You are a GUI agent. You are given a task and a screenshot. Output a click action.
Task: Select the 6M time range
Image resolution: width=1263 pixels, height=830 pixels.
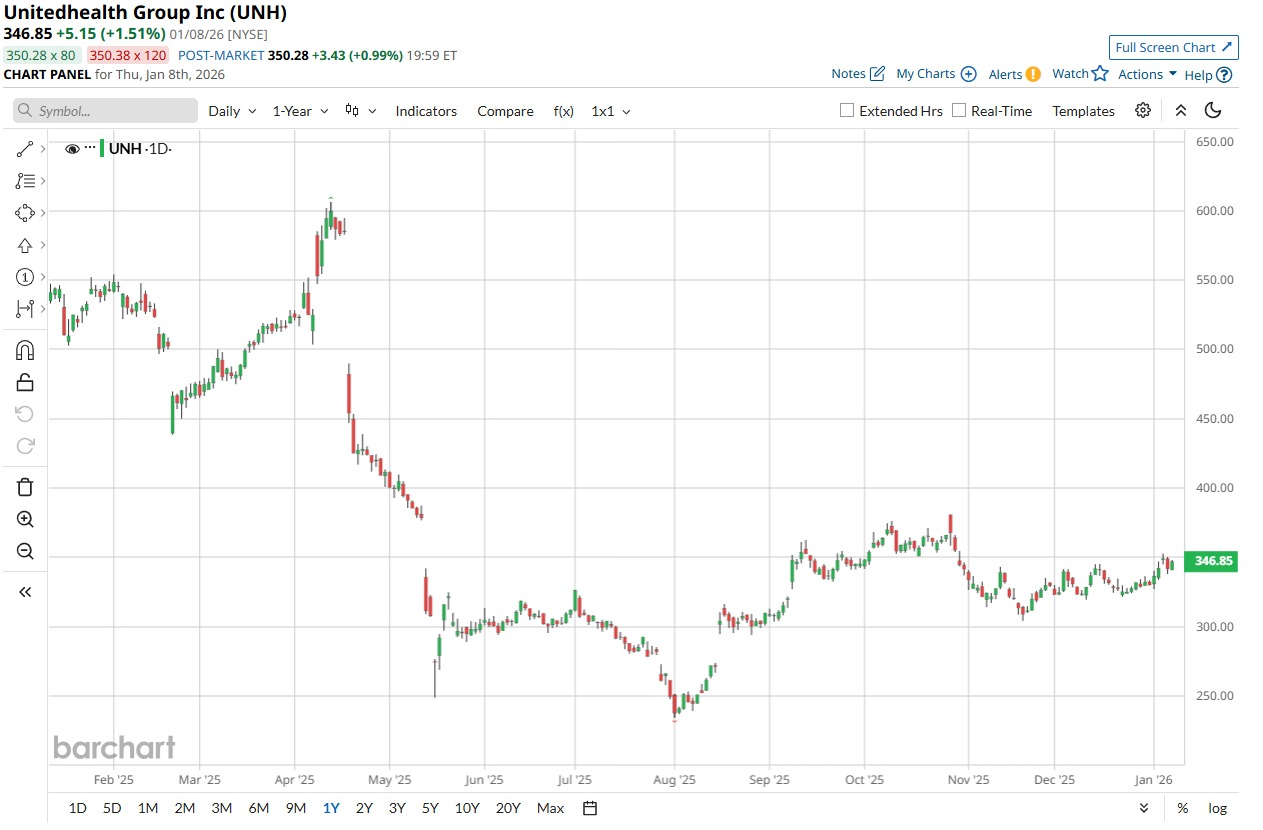pos(259,808)
